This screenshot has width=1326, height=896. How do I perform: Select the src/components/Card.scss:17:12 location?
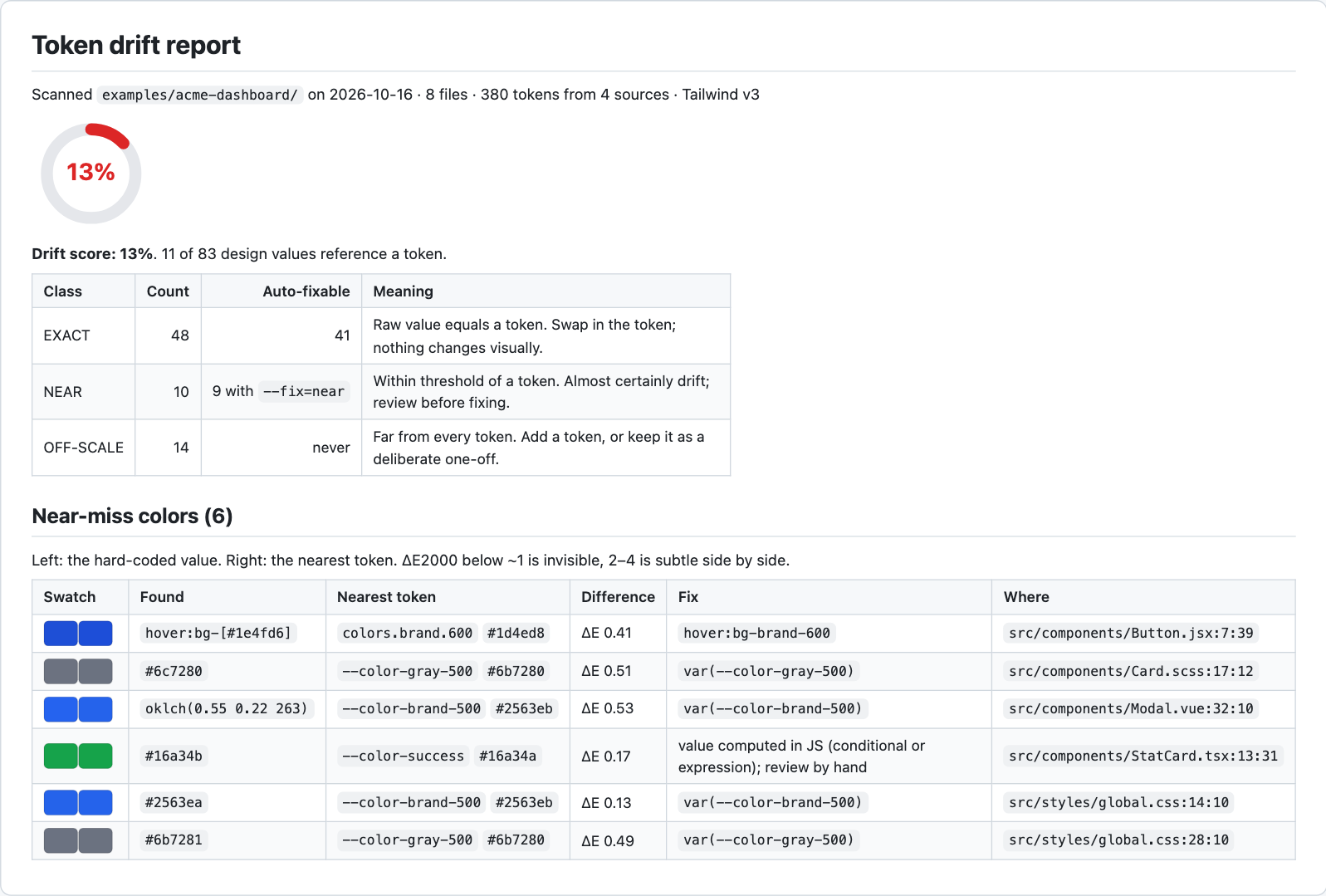pos(1131,671)
